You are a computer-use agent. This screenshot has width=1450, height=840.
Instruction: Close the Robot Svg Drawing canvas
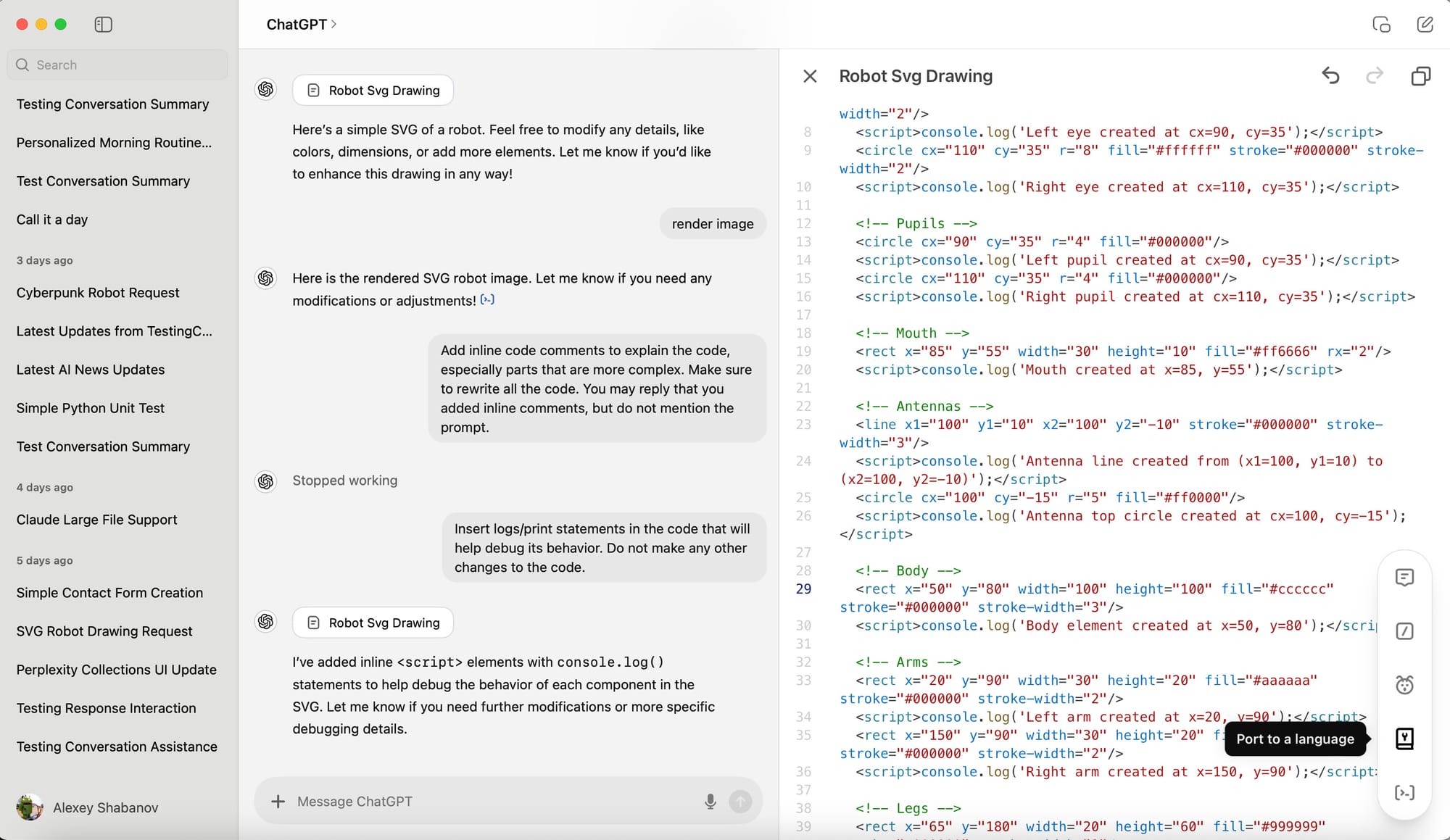pyautogui.click(x=810, y=75)
